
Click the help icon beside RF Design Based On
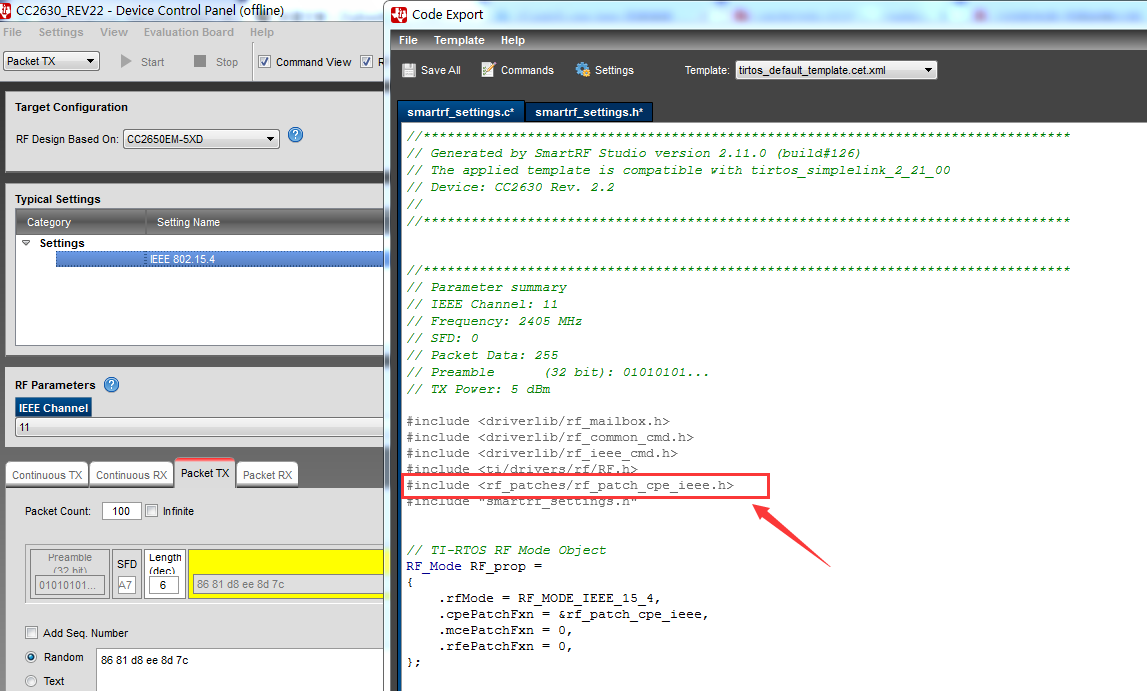tap(296, 135)
